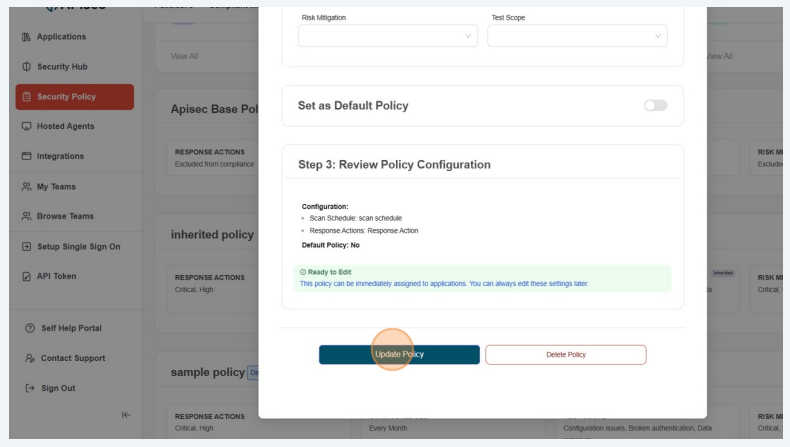Click the Browse Teams people icon

[26, 216]
